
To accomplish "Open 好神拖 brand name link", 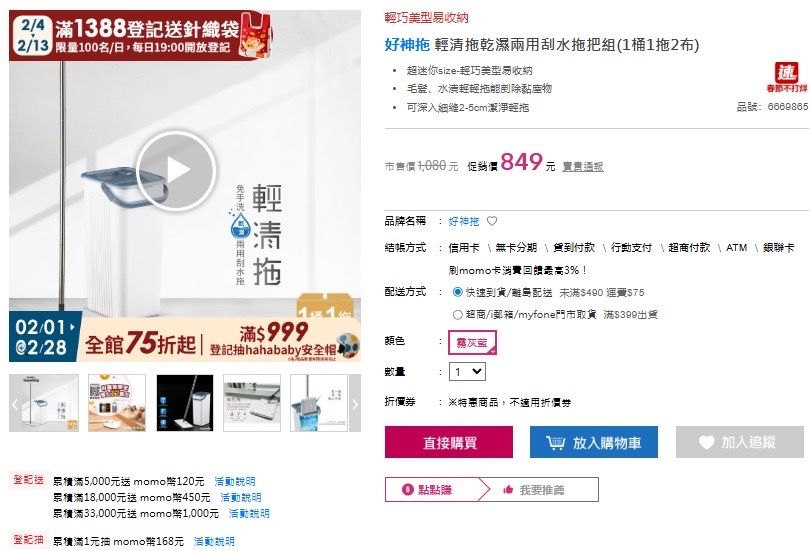I will [463, 222].
